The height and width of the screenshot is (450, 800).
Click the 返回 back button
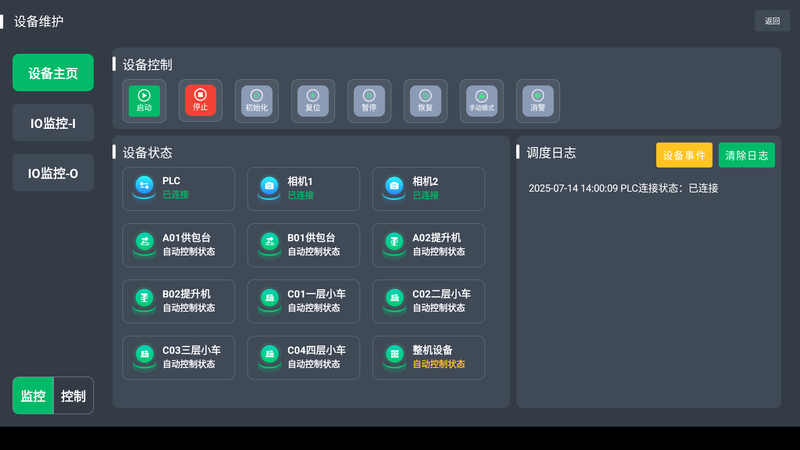tap(772, 21)
